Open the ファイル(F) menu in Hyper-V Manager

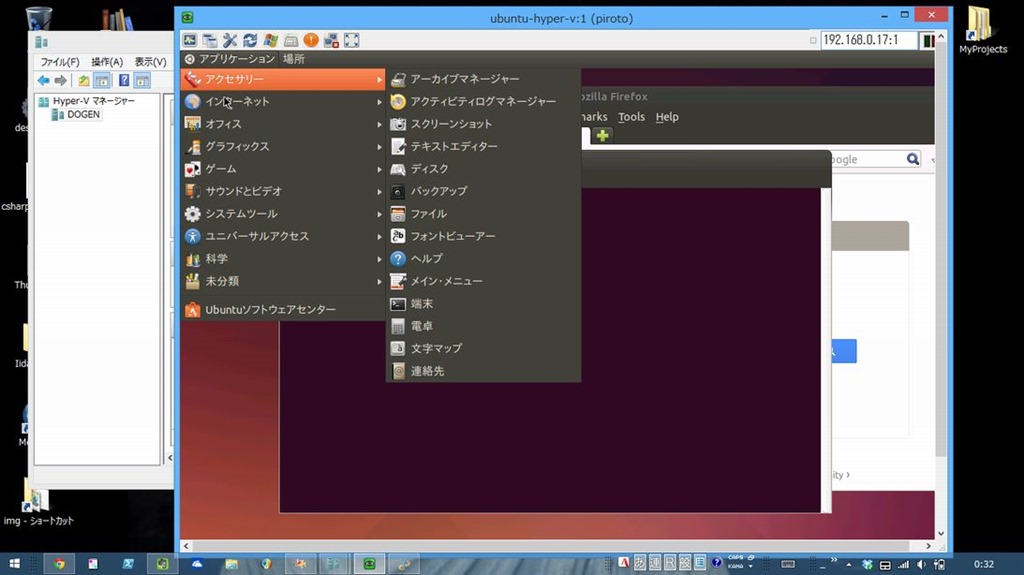tap(59, 62)
